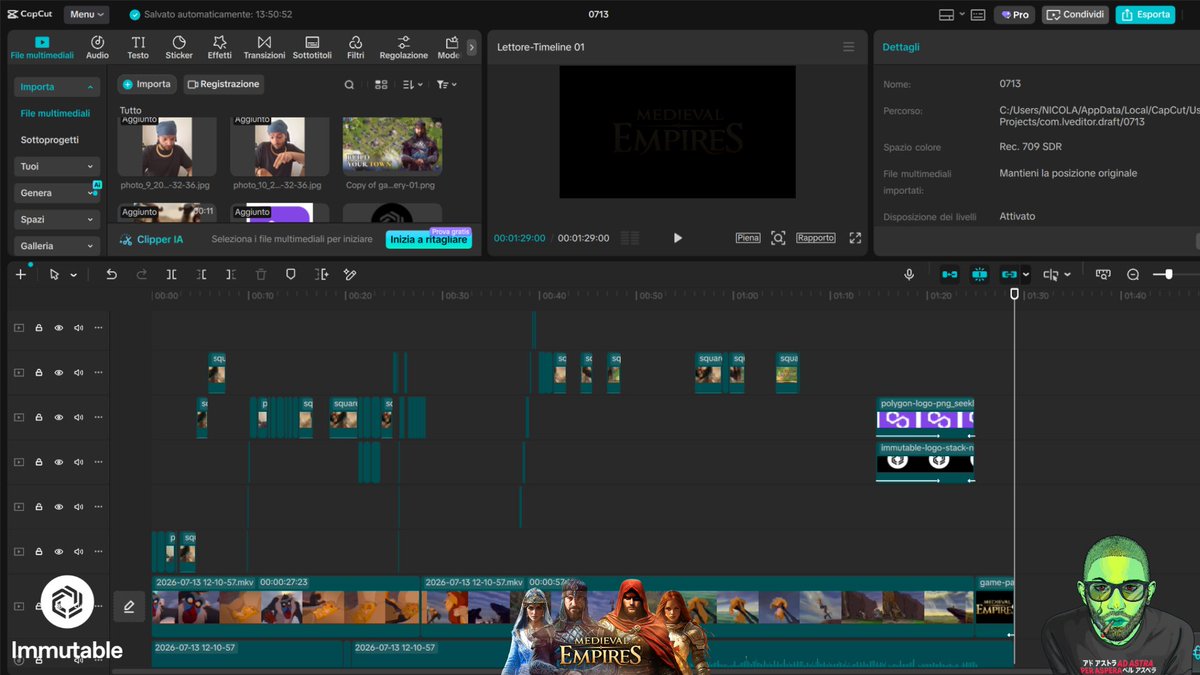Screen dimensions: 1200x675
Task: Open the Regolazione tab
Action: pyautogui.click(x=403, y=47)
